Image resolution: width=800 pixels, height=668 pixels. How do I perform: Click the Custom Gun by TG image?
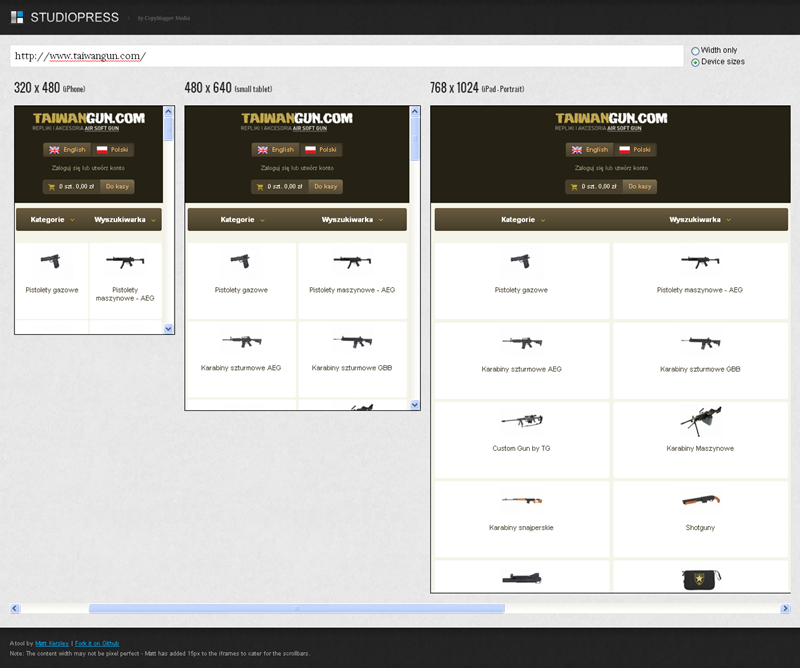tap(521, 420)
